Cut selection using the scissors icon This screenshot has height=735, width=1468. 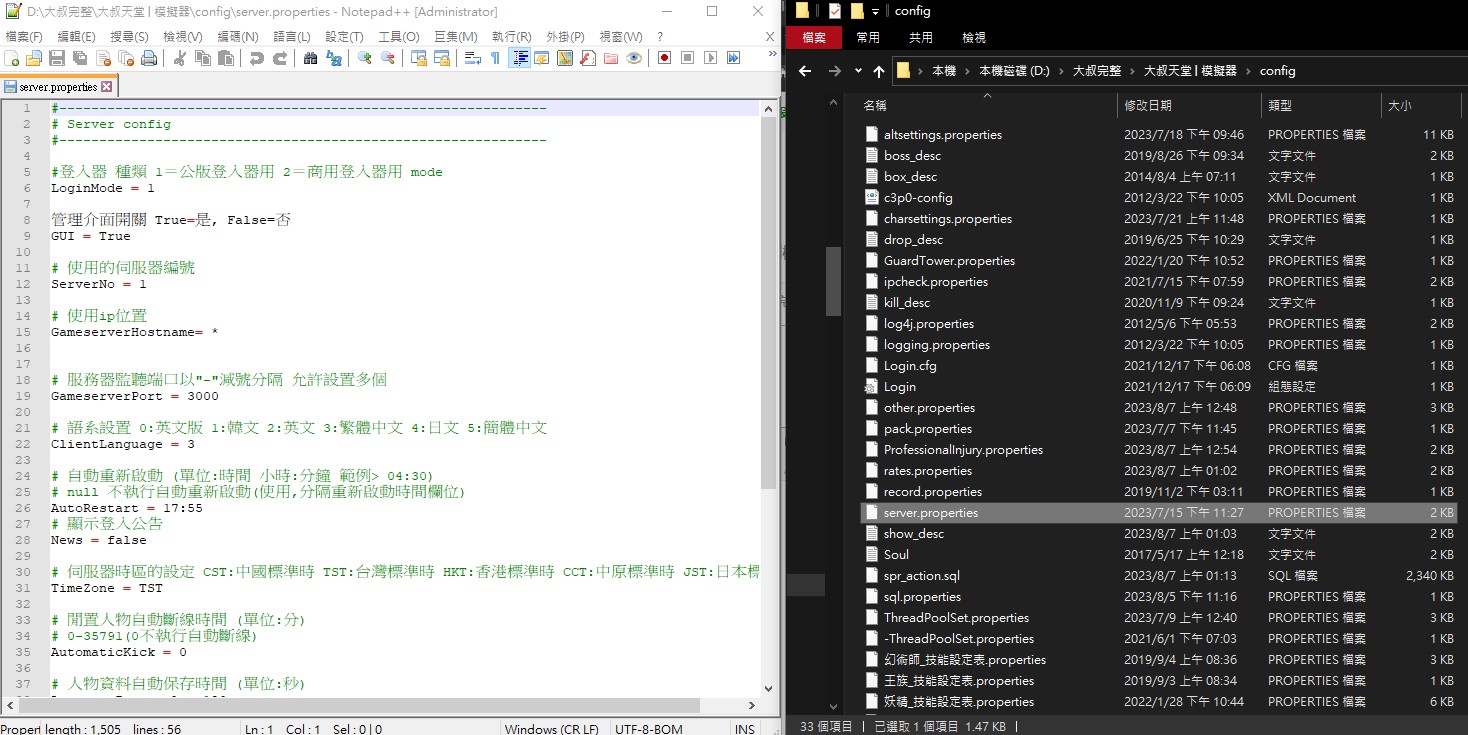[180, 58]
